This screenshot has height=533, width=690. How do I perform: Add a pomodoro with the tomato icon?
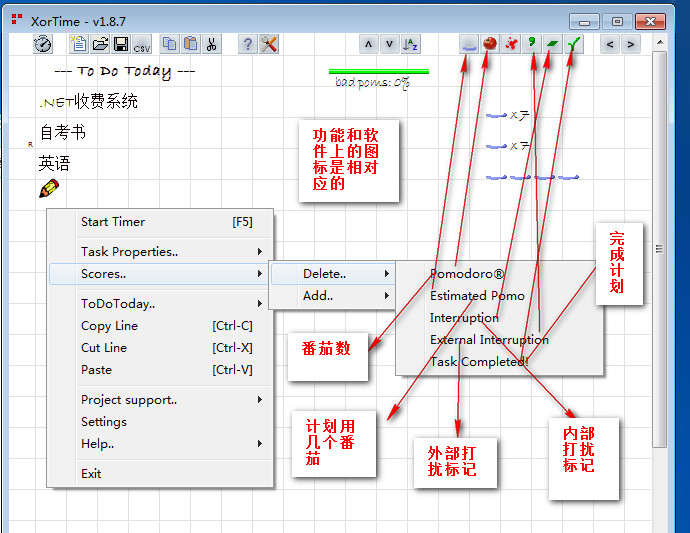490,44
